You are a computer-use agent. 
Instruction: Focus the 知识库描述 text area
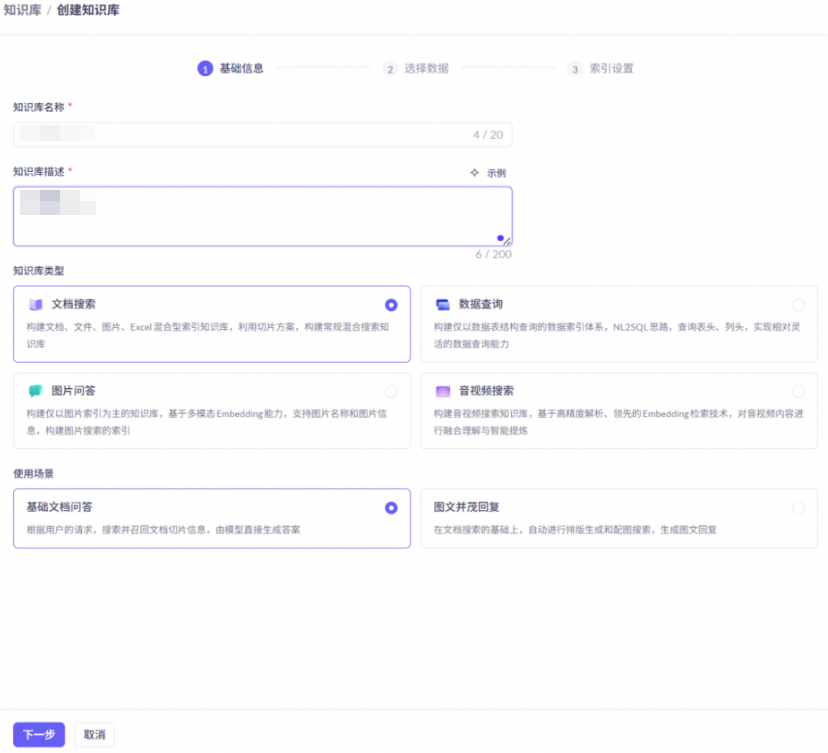pos(262,216)
